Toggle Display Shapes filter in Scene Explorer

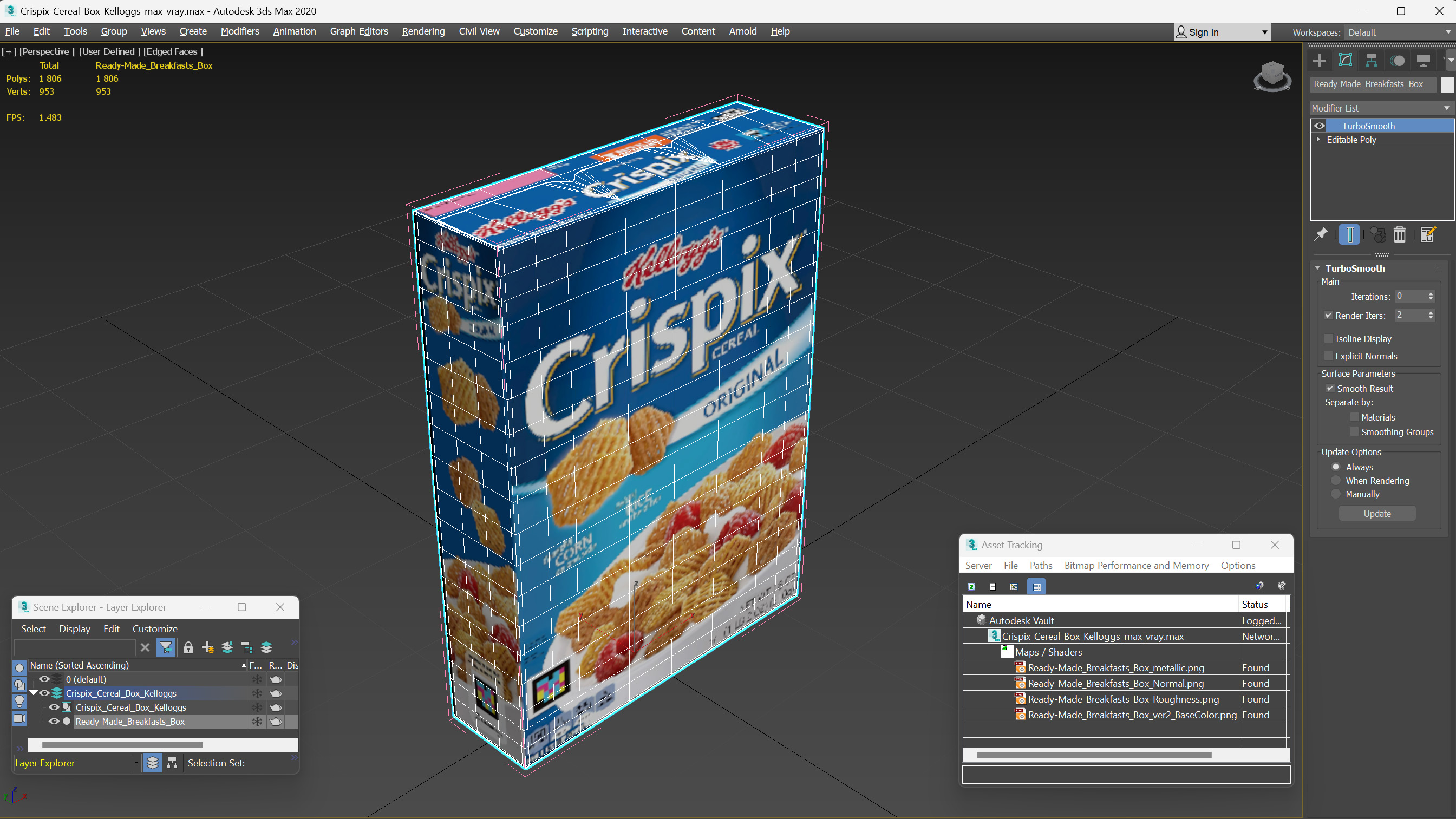(19, 684)
